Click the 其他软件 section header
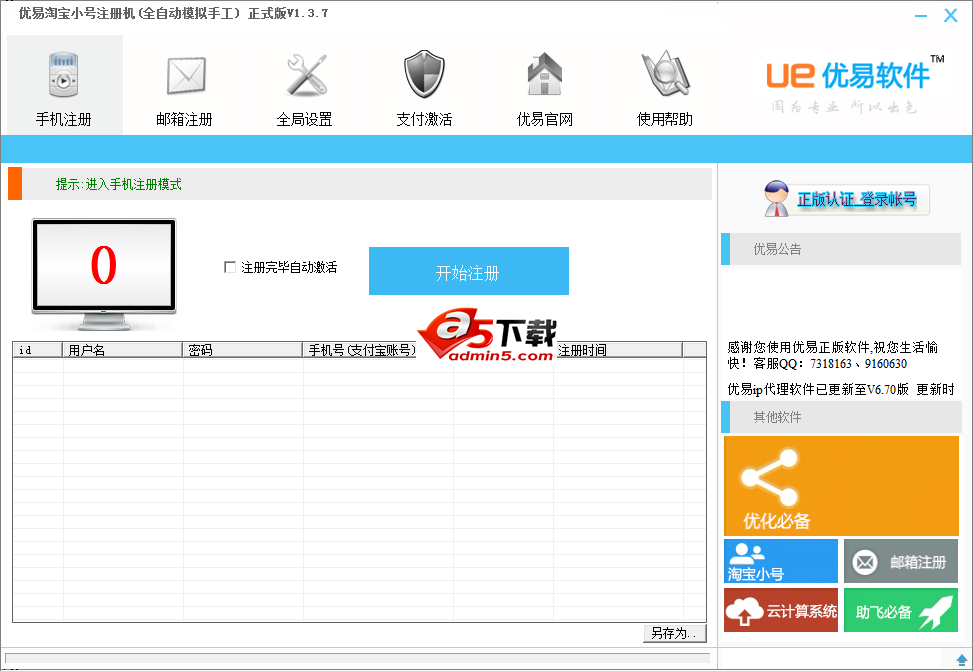Screen dimensions: 973x671 841,417
